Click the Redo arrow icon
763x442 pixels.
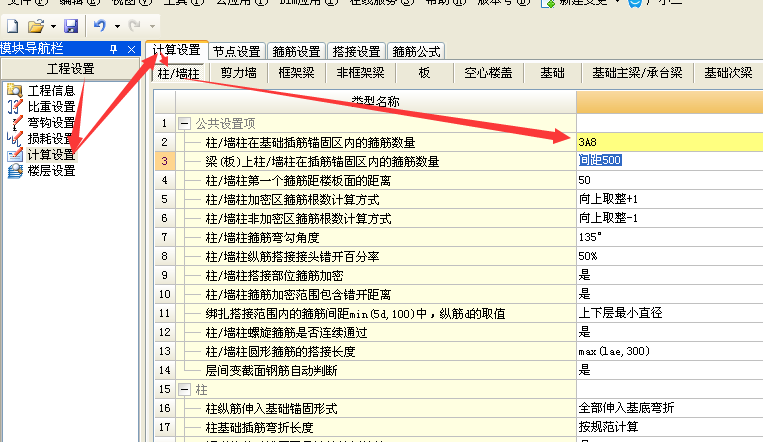click(134, 26)
